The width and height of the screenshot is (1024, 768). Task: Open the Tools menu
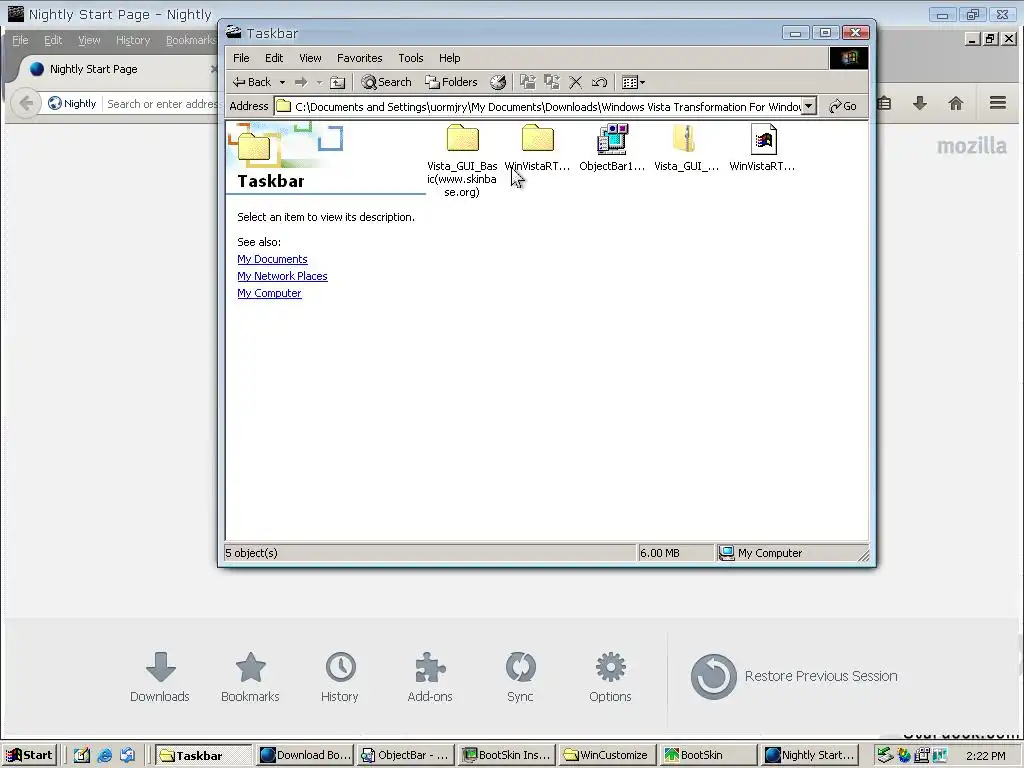tap(411, 58)
